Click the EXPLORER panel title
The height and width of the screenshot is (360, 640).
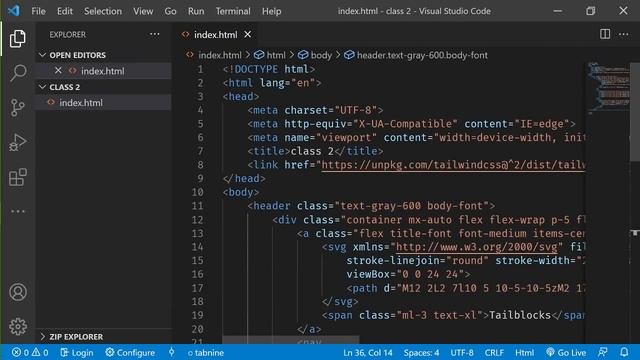[68, 35]
